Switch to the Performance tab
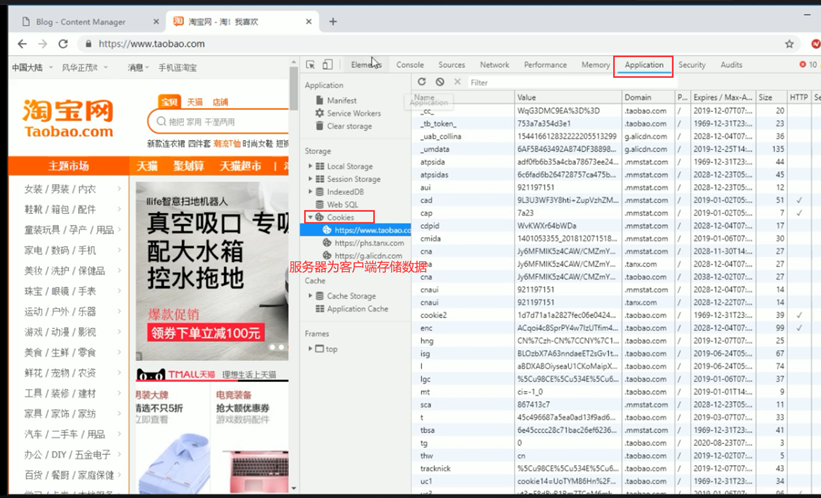The image size is (821, 498). click(x=545, y=64)
